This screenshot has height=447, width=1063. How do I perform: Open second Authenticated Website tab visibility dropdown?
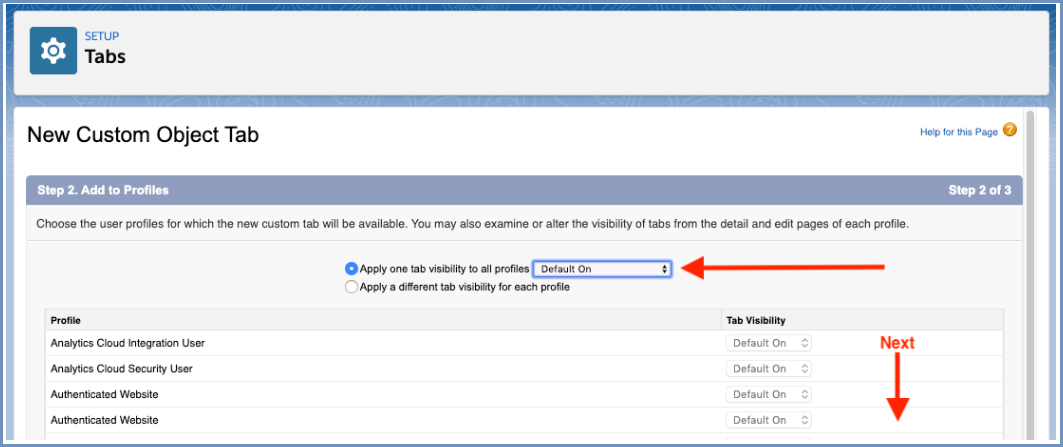point(768,421)
